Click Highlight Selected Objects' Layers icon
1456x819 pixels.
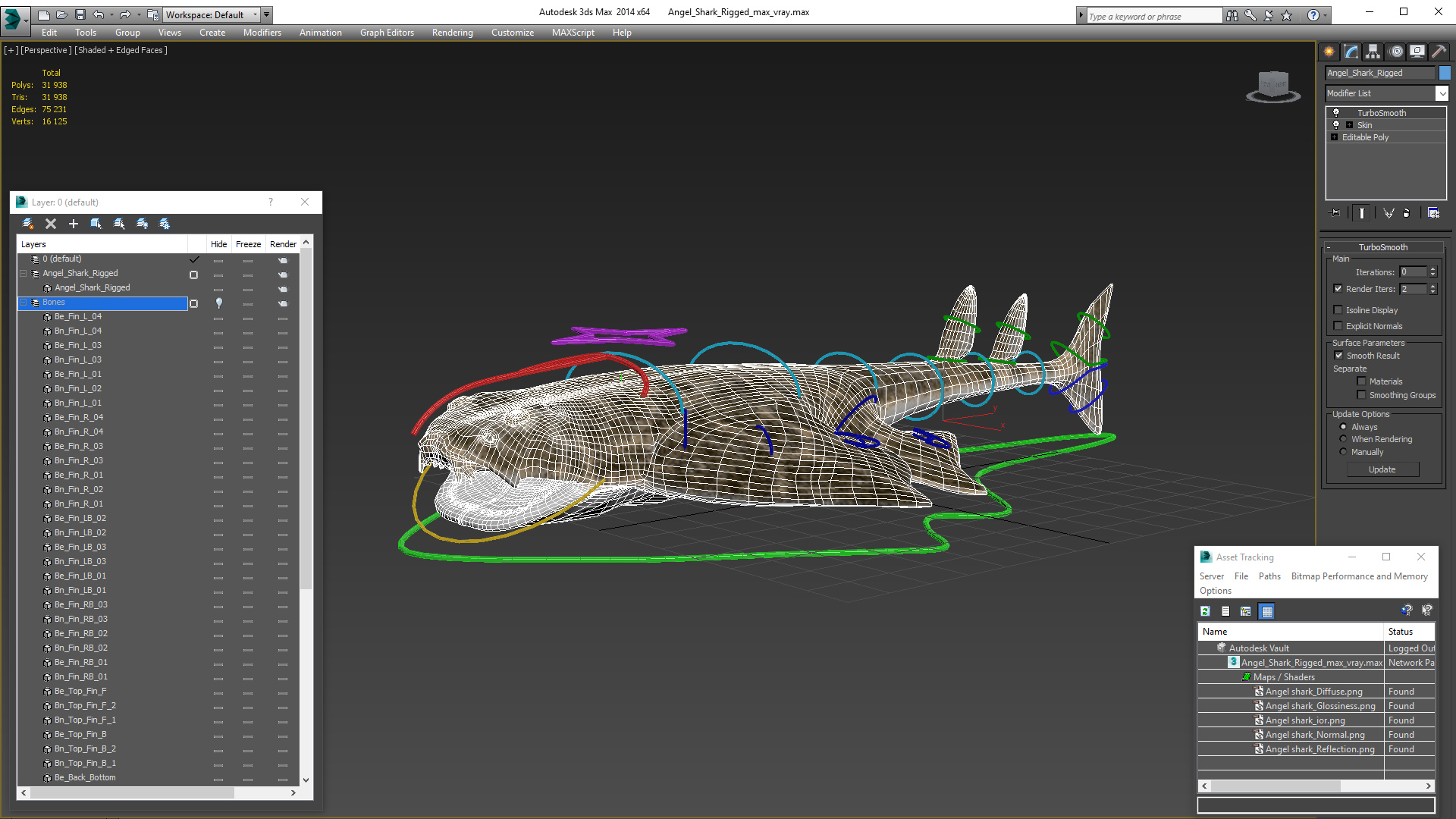pyautogui.click(x=119, y=224)
